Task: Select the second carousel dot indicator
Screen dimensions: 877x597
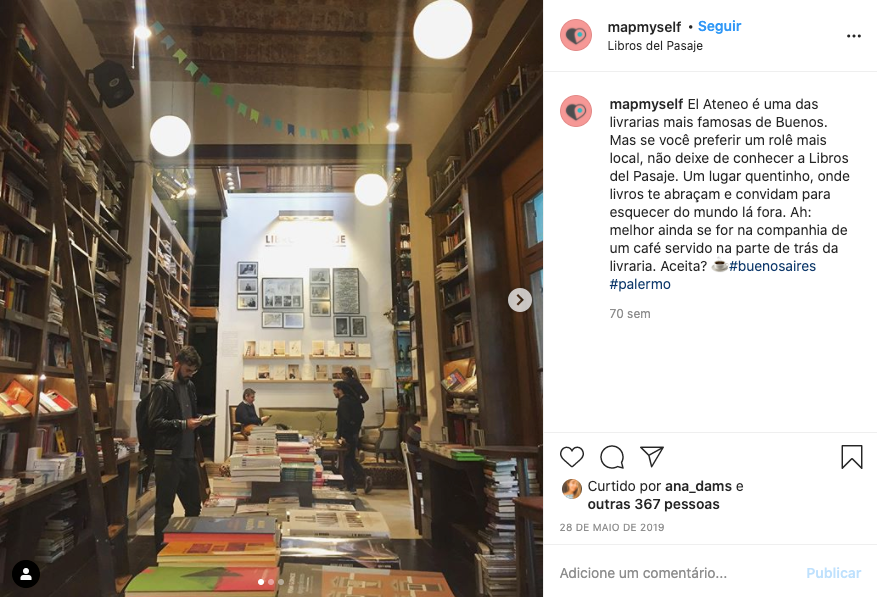Action: coord(271,582)
